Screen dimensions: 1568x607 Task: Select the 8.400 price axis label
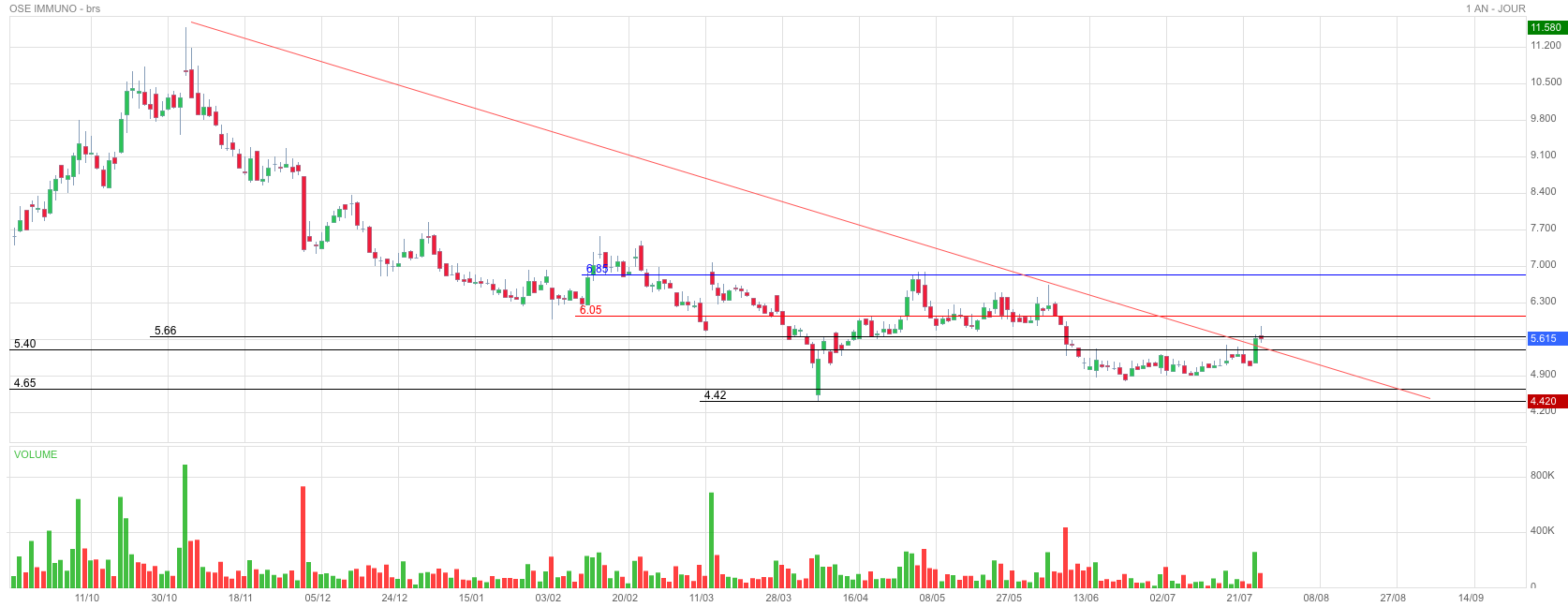[x=1546, y=191]
